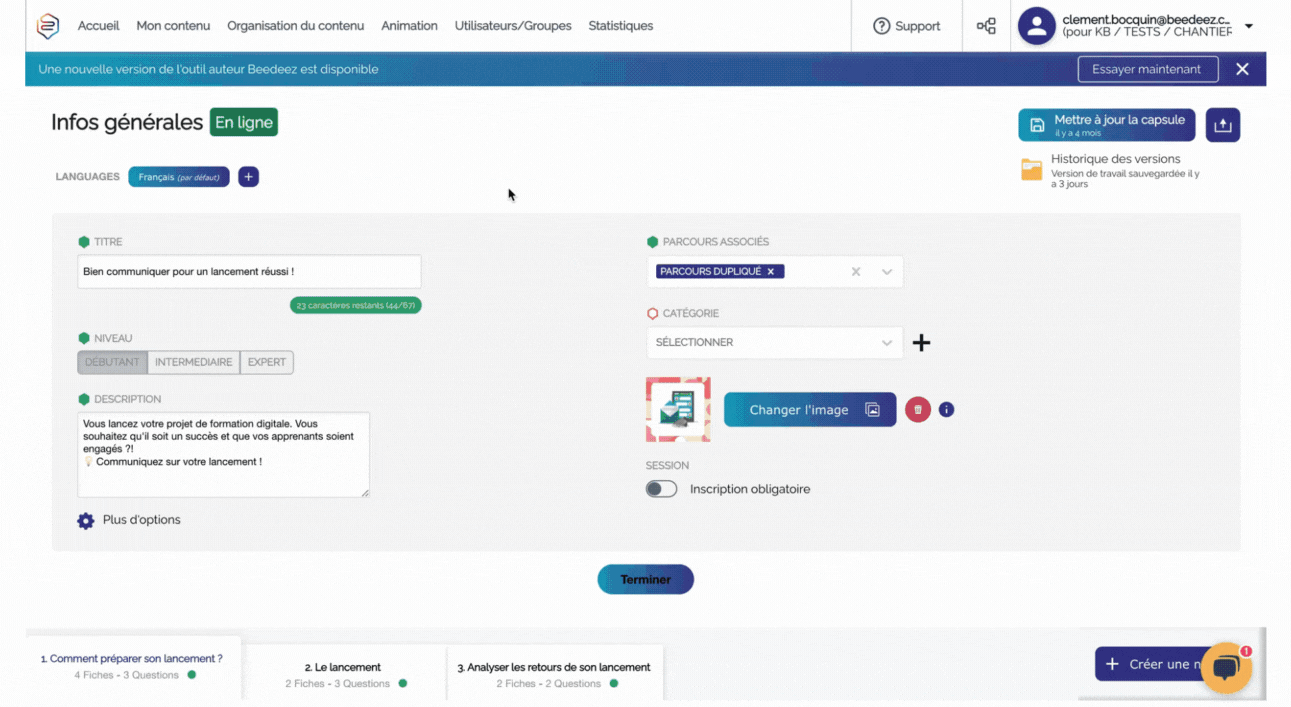Image resolution: width=1291 pixels, height=707 pixels.
Task: Open the Parcours associés dropdown arrow
Action: click(886, 272)
